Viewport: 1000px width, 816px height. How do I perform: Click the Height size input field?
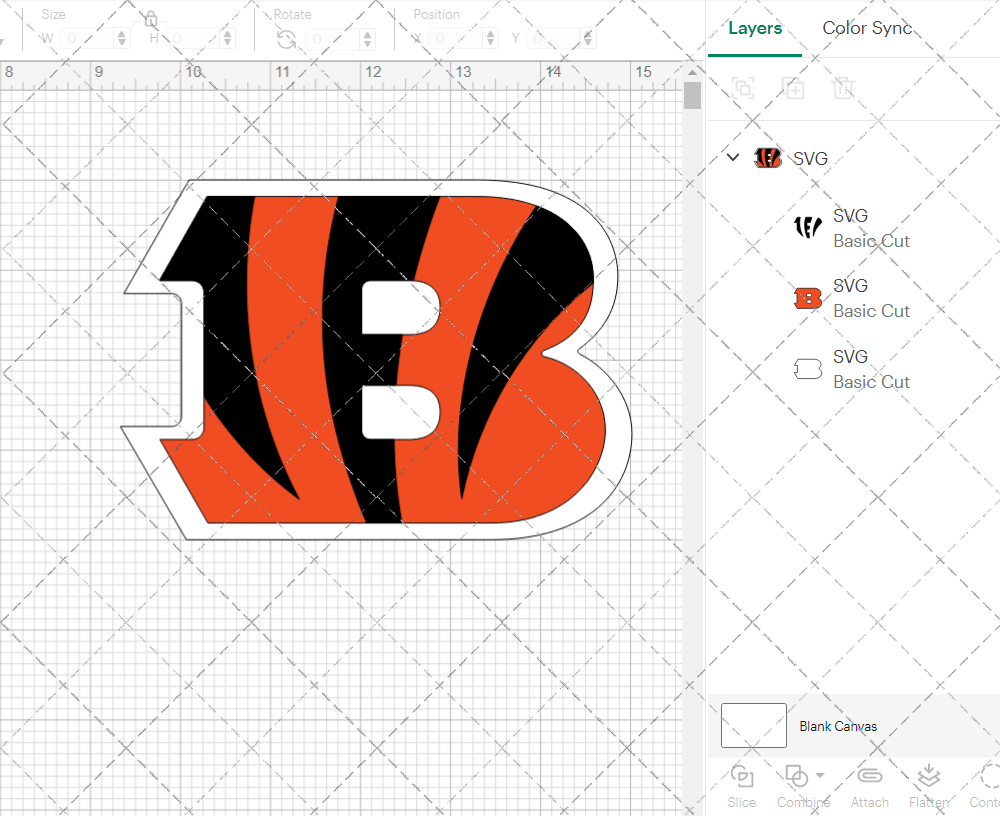point(194,39)
